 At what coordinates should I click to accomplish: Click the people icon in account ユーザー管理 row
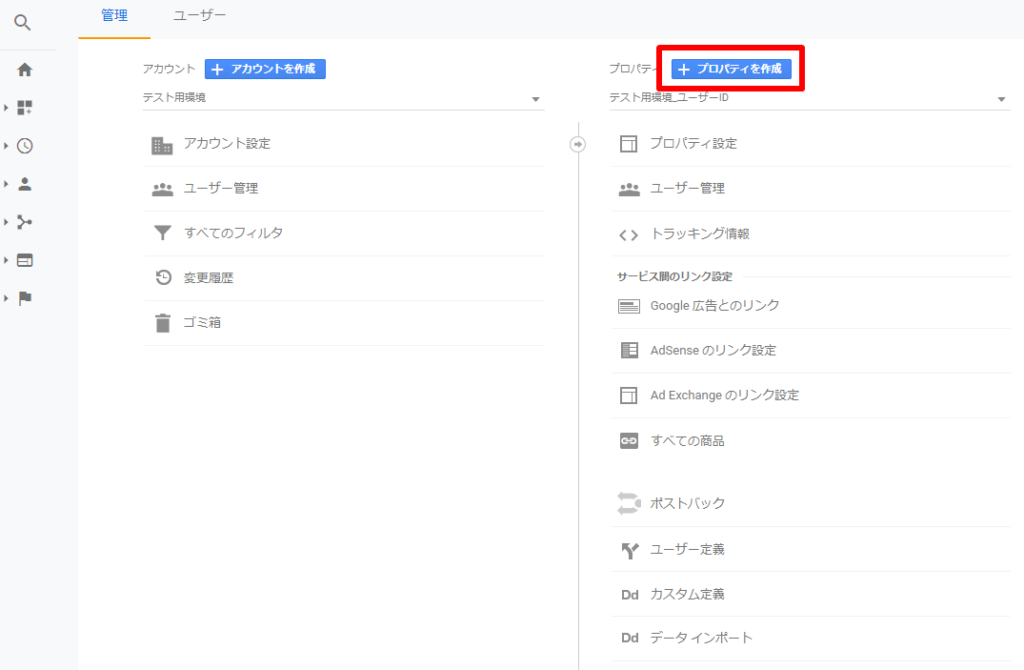[x=162, y=189]
